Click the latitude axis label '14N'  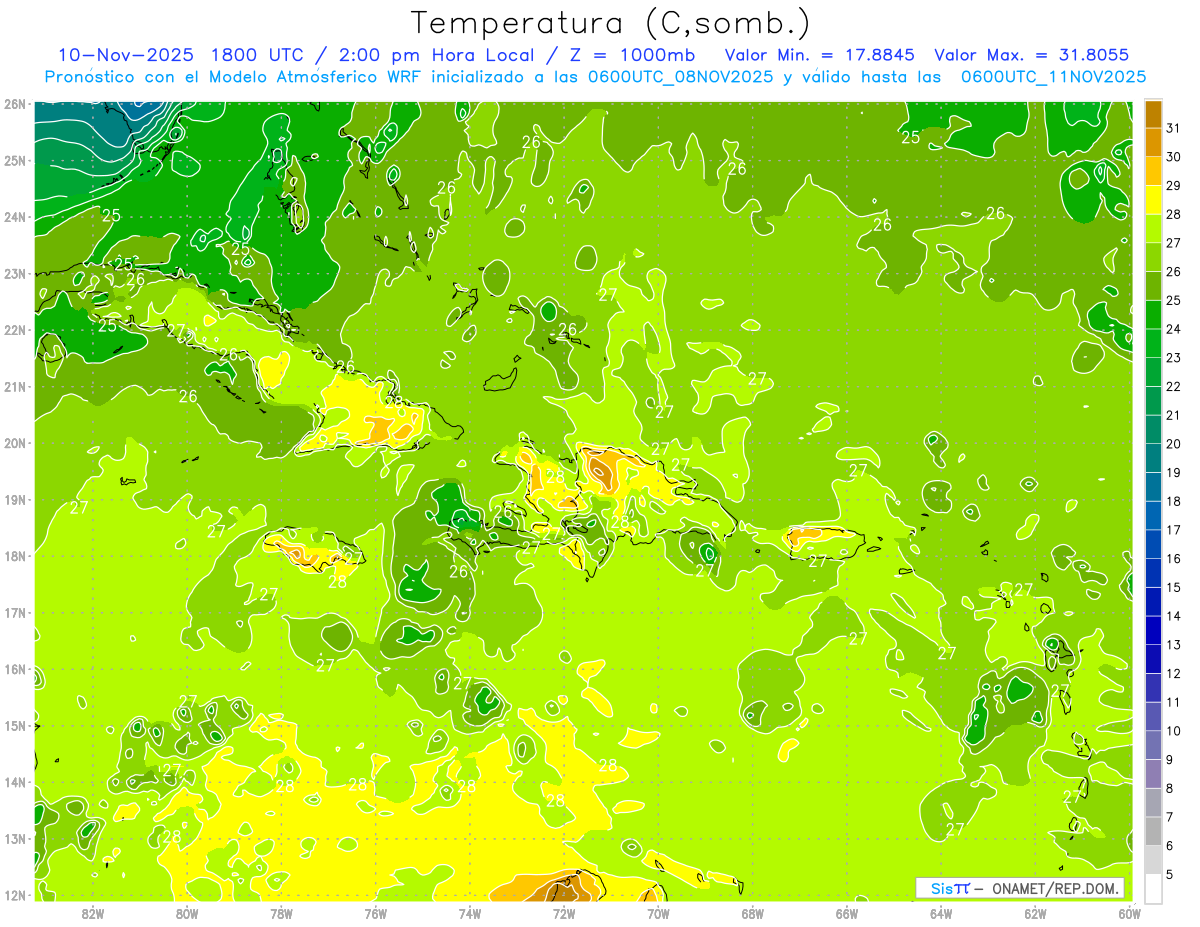15,782
